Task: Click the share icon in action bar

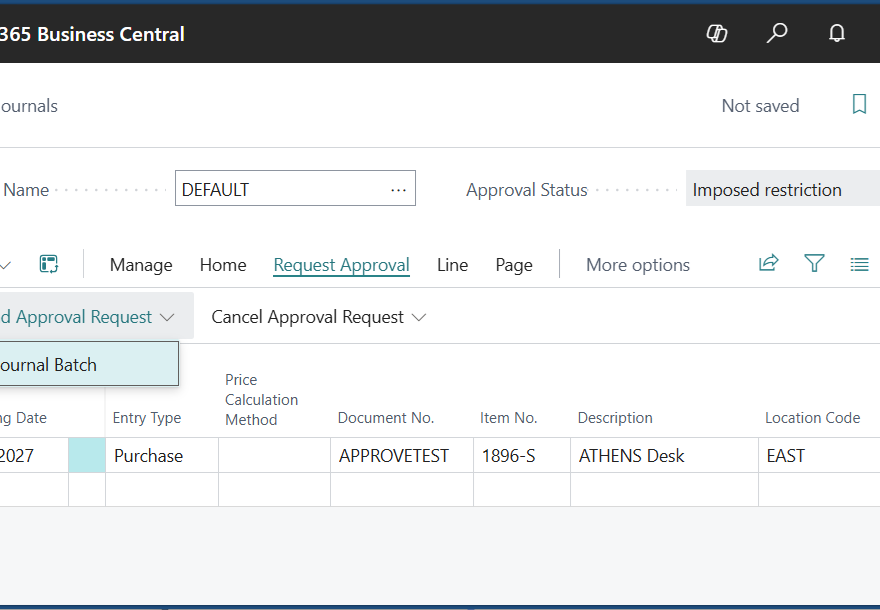Action: pyautogui.click(x=768, y=264)
